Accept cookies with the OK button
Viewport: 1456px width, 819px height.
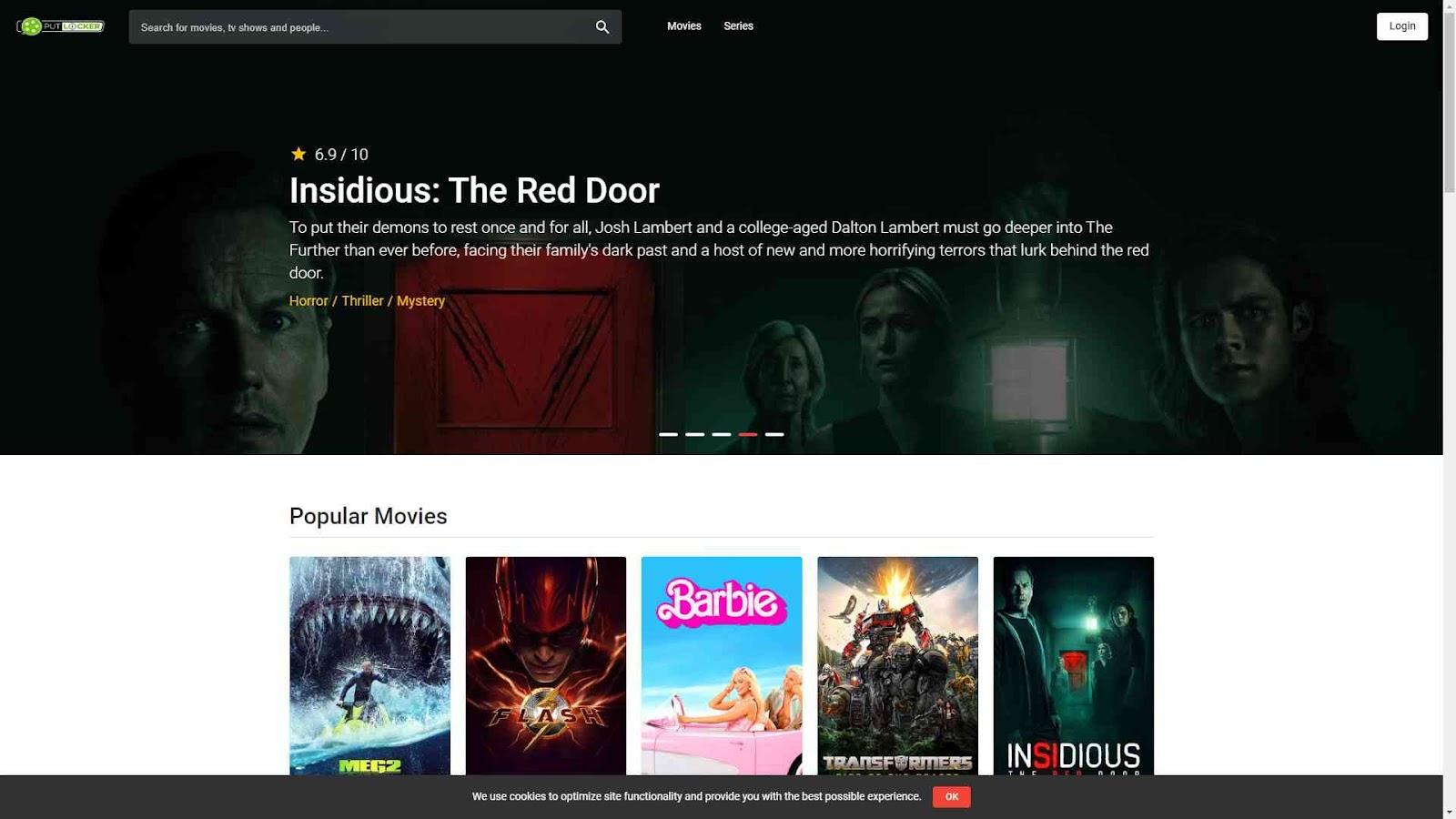(952, 796)
